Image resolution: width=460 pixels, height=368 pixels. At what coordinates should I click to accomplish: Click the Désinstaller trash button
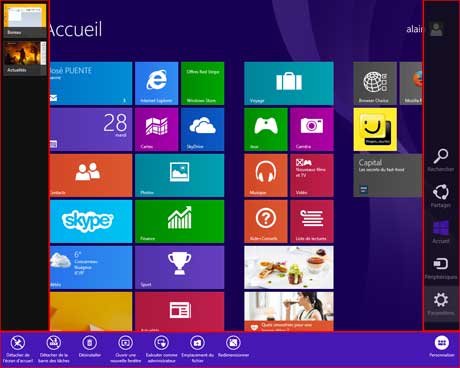click(90, 347)
